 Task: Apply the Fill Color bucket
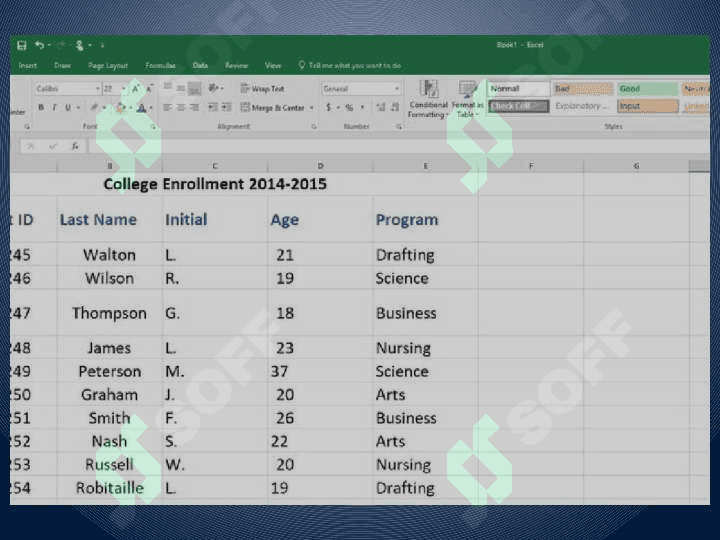click(120, 108)
